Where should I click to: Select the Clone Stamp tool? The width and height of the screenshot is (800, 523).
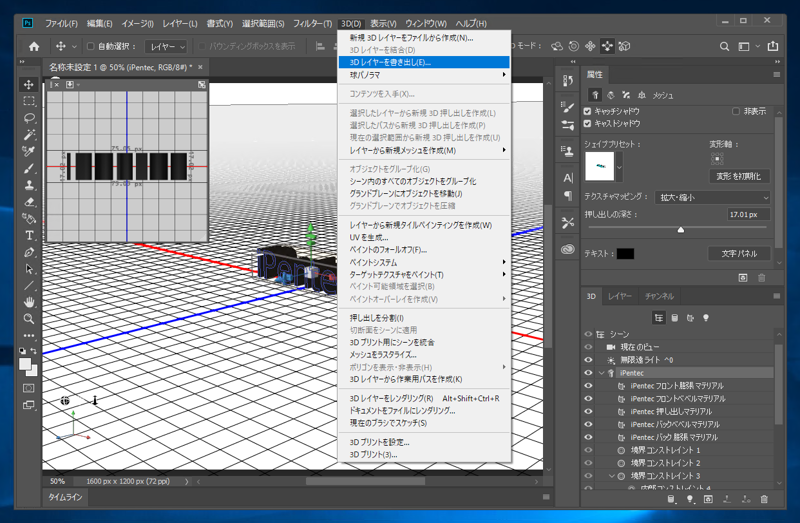(29, 185)
